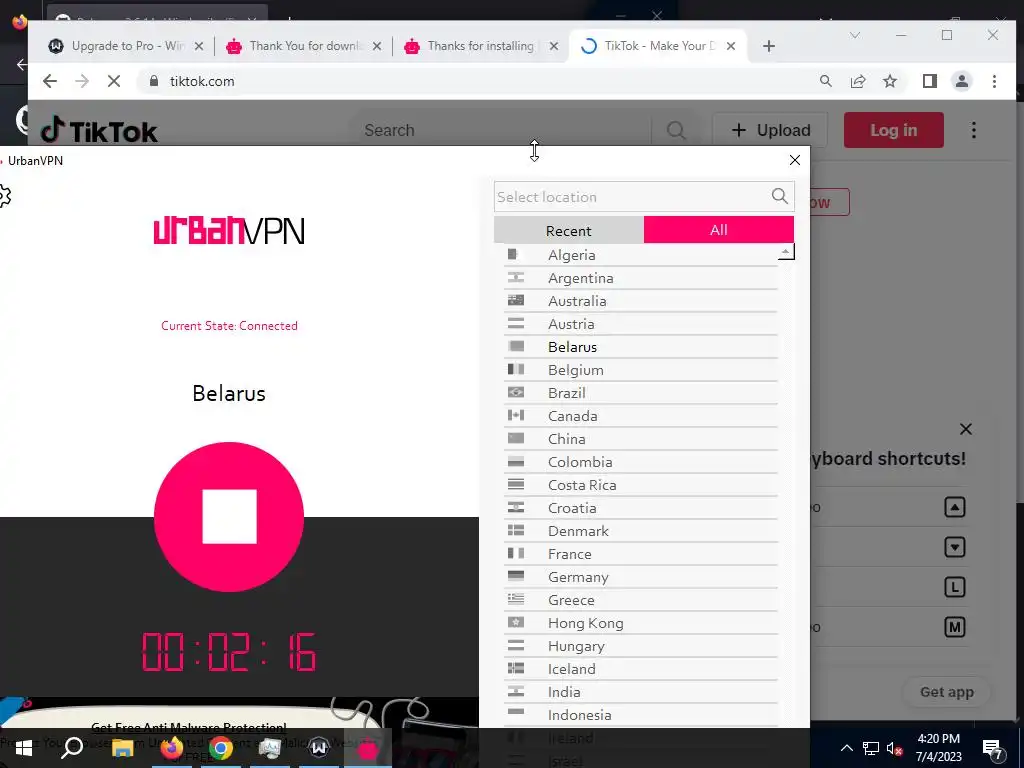
Task: Click the L like shortcut key icon
Action: [x=954, y=587]
